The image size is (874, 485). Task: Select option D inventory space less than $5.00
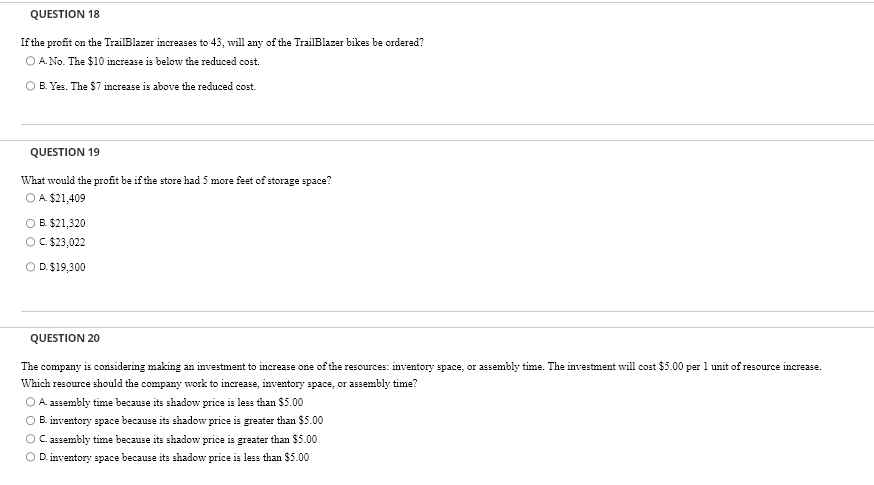click(x=30, y=457)
